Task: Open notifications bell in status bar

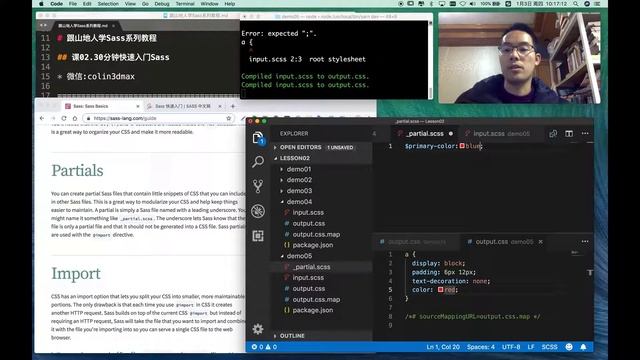Action: pos(583,347)
